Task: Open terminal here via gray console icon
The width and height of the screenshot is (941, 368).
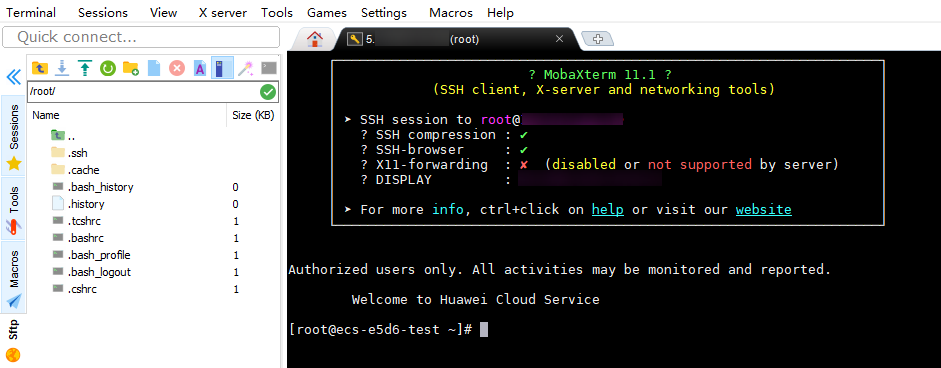Action: [x=269, y=68]
